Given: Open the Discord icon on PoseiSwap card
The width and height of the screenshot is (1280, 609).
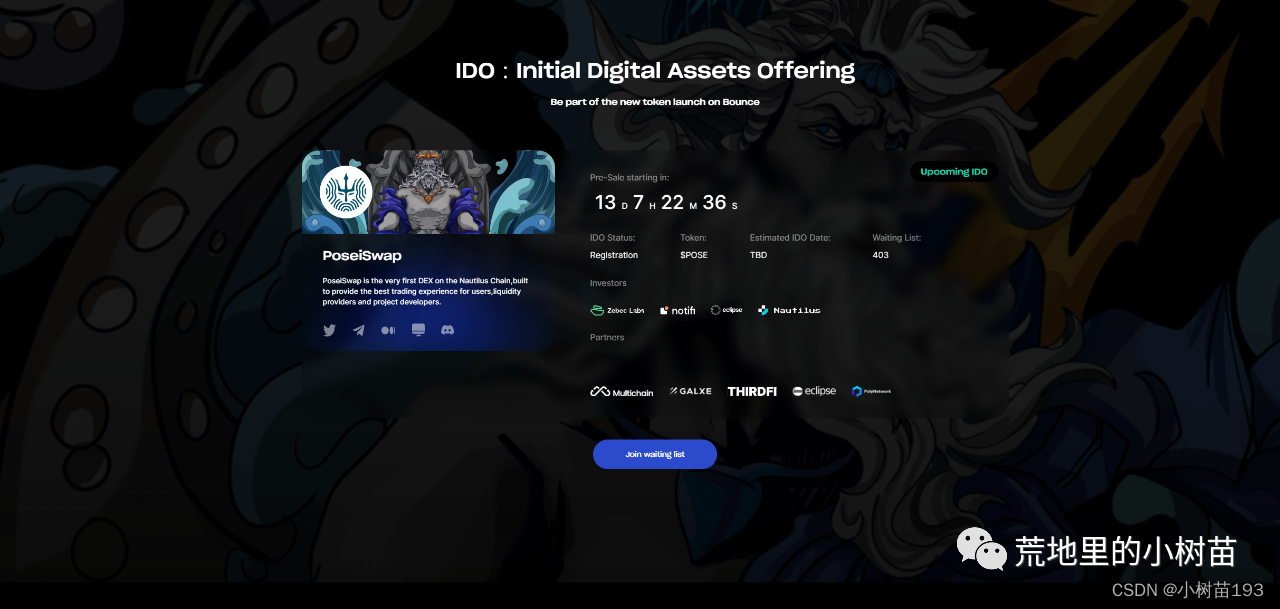Looking at the screenshot, I should (448, 329).
